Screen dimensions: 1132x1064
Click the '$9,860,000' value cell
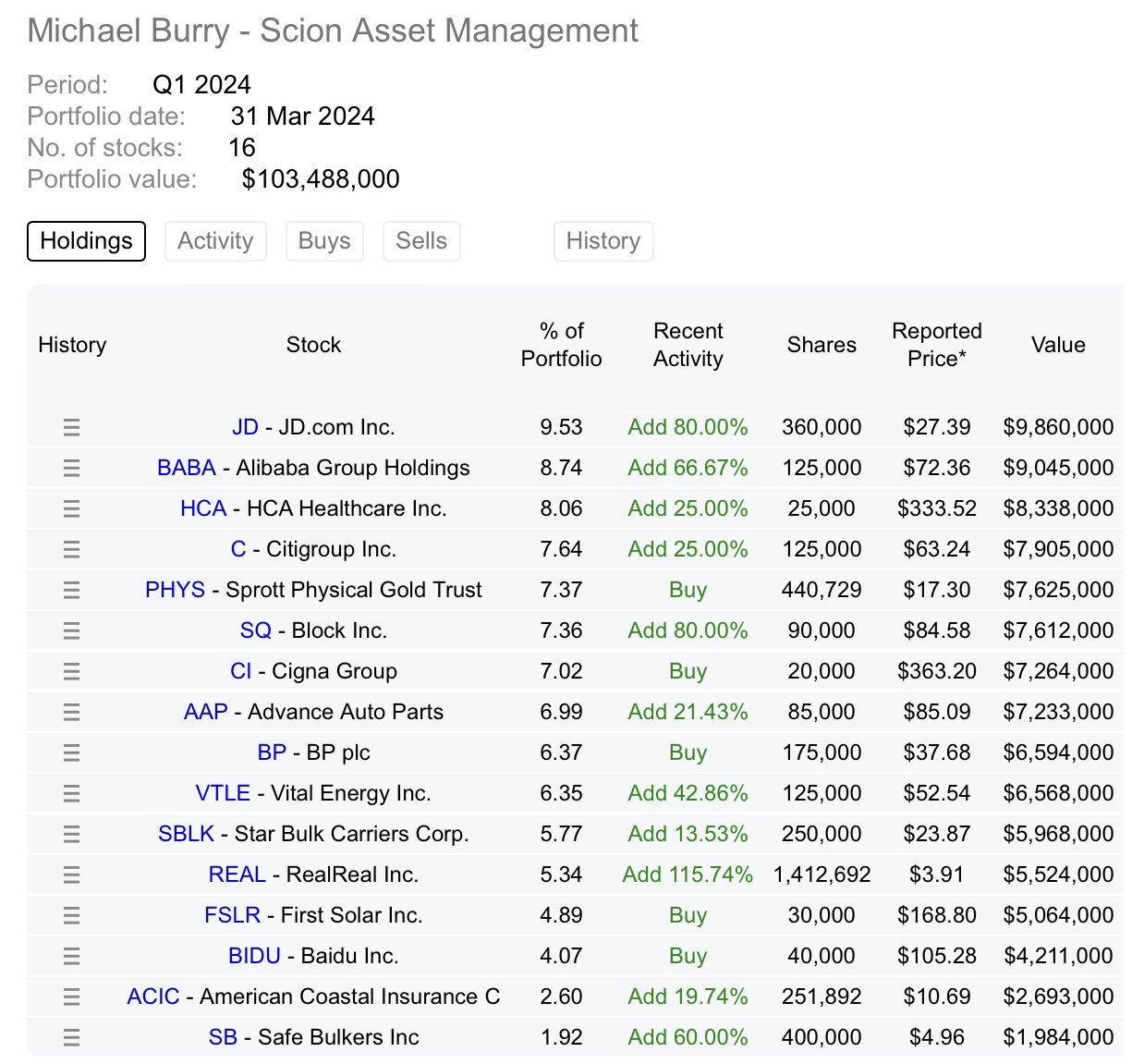tap(1058, 427)
